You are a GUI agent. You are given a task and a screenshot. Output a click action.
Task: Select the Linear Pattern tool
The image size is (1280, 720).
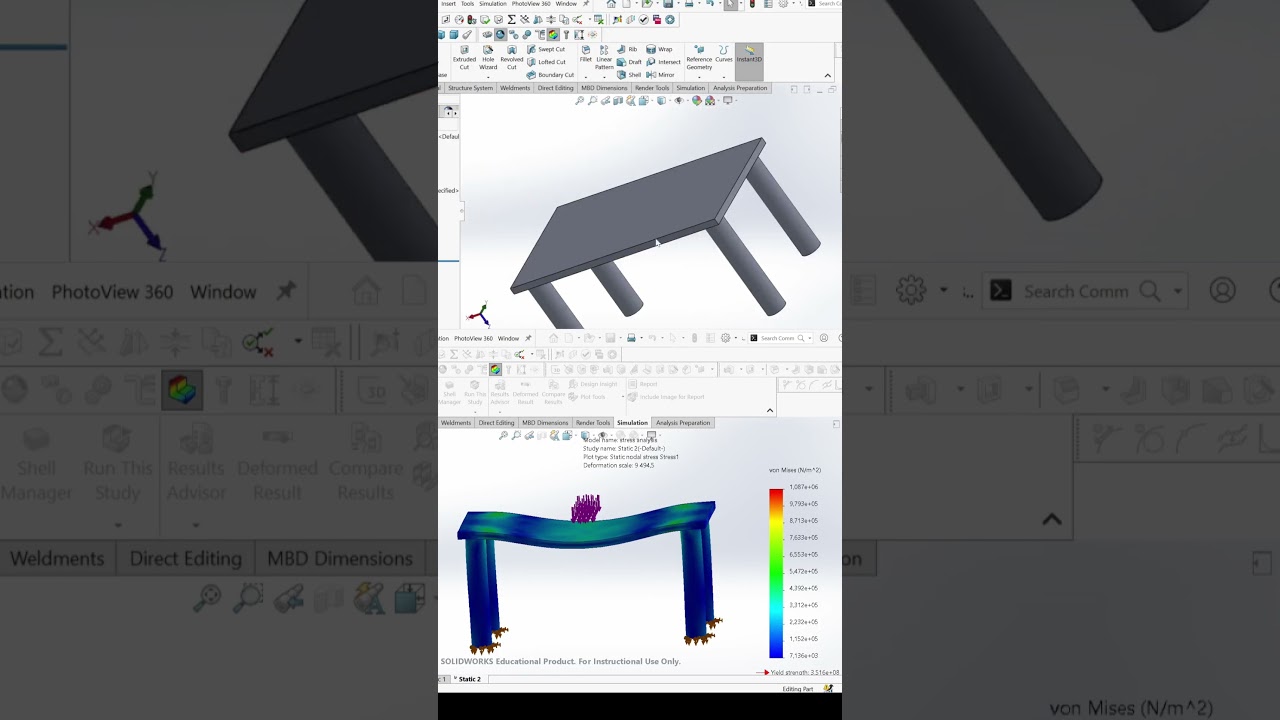(604, 59)
